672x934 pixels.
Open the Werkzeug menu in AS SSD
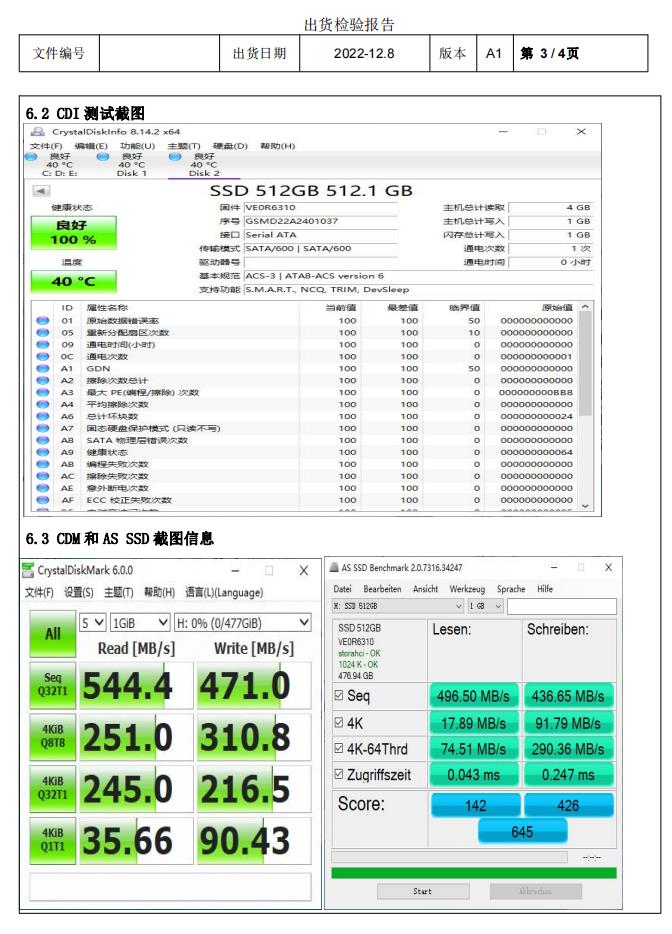467,589
